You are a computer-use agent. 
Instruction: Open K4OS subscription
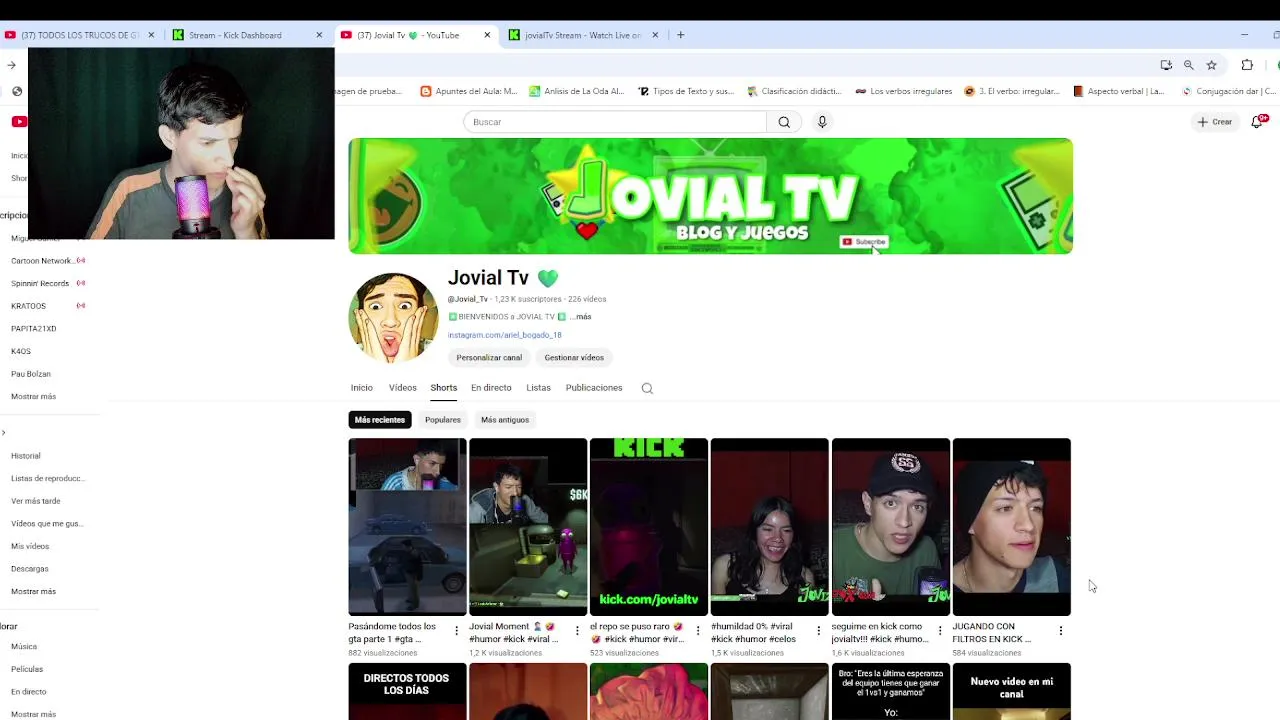tap(21, 351)
